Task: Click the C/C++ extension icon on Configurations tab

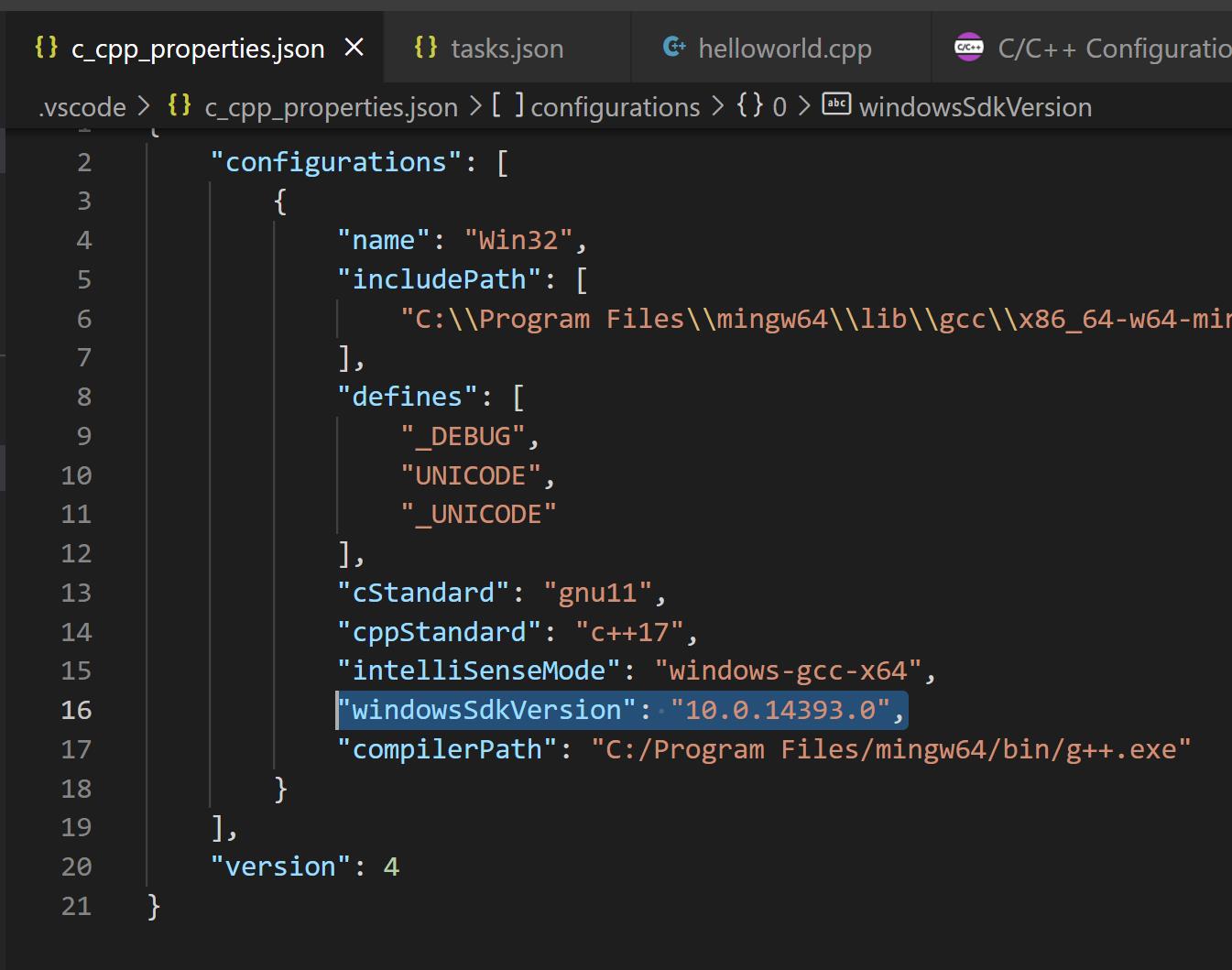Action: 969,47
